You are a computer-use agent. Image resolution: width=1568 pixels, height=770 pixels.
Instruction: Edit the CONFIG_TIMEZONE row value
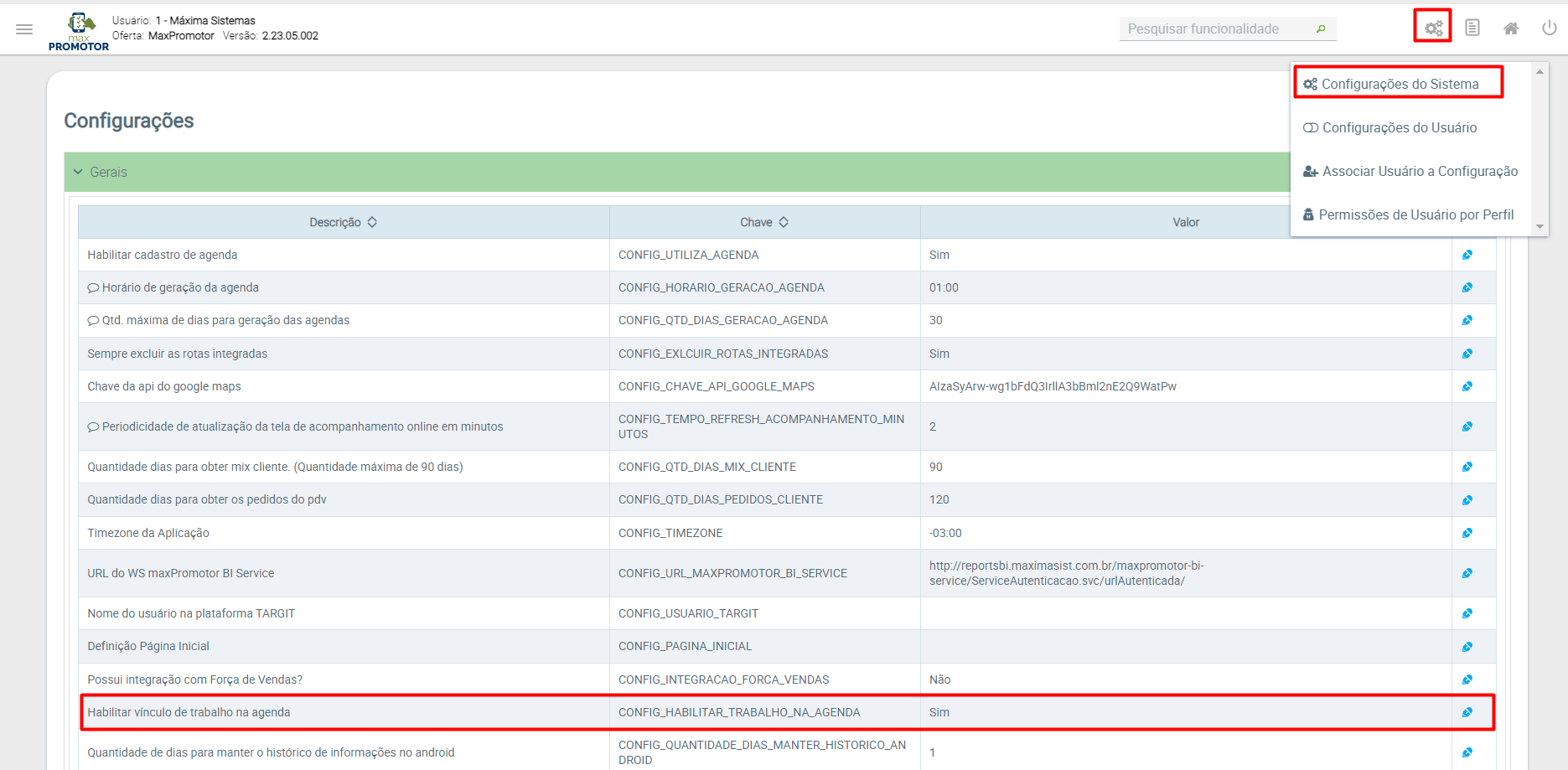[x=1467, y=534]
